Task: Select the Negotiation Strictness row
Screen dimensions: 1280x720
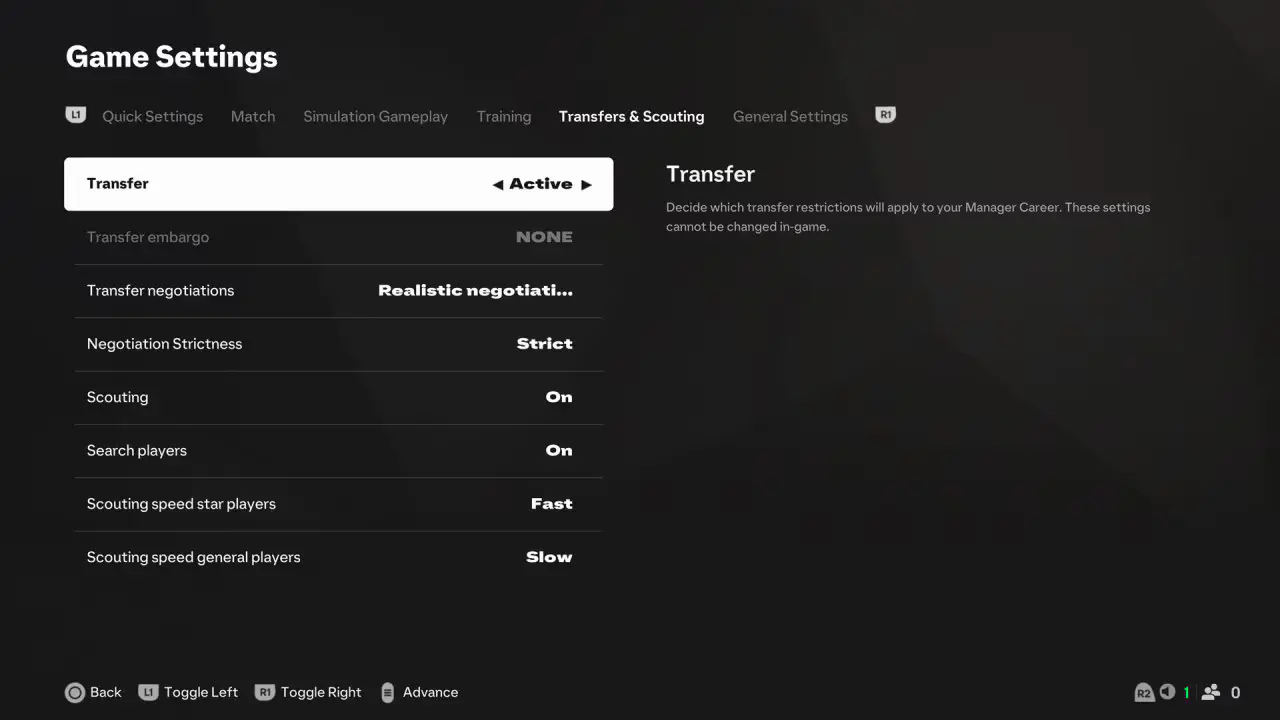Action: click(x=339, y=344)
